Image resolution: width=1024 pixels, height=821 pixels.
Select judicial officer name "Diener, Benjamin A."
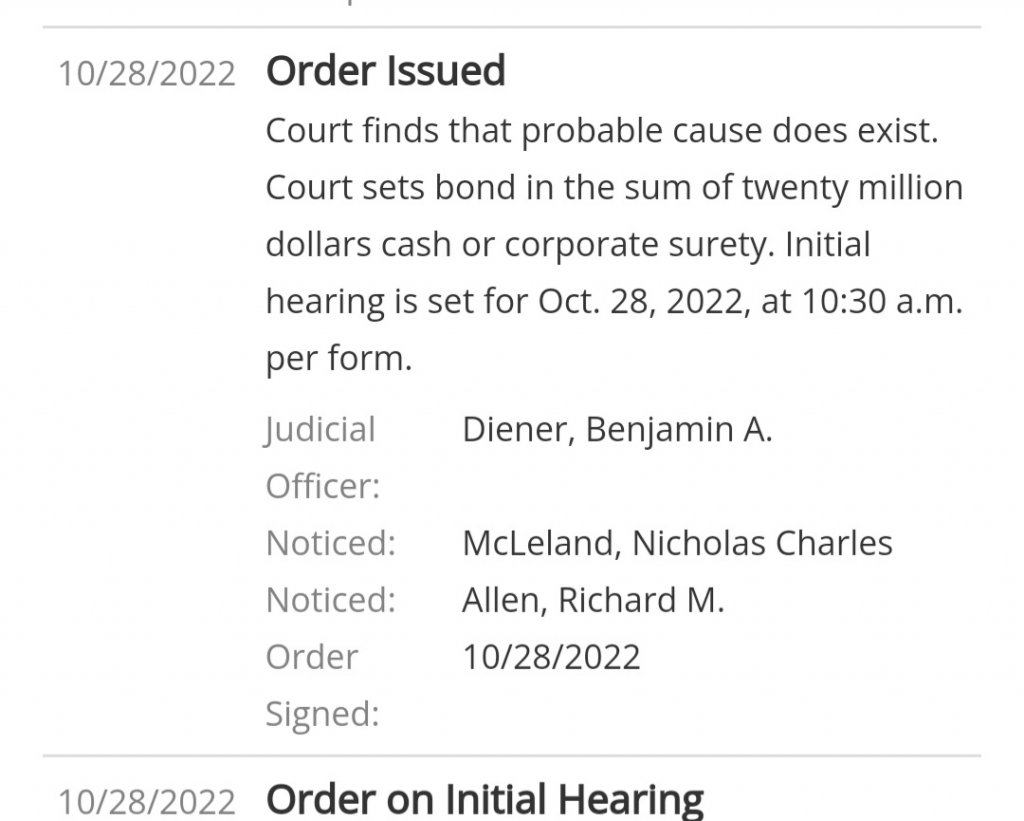pos(617,430)
